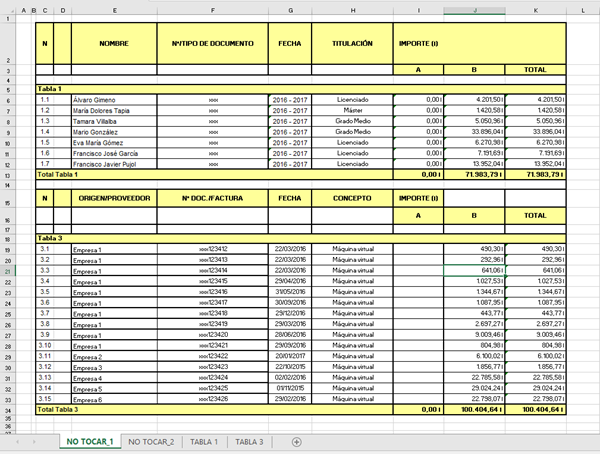This screenshot has width=600, height=454.
Task: Select the date cell 29/04/2016
Action: coord(290,281)
